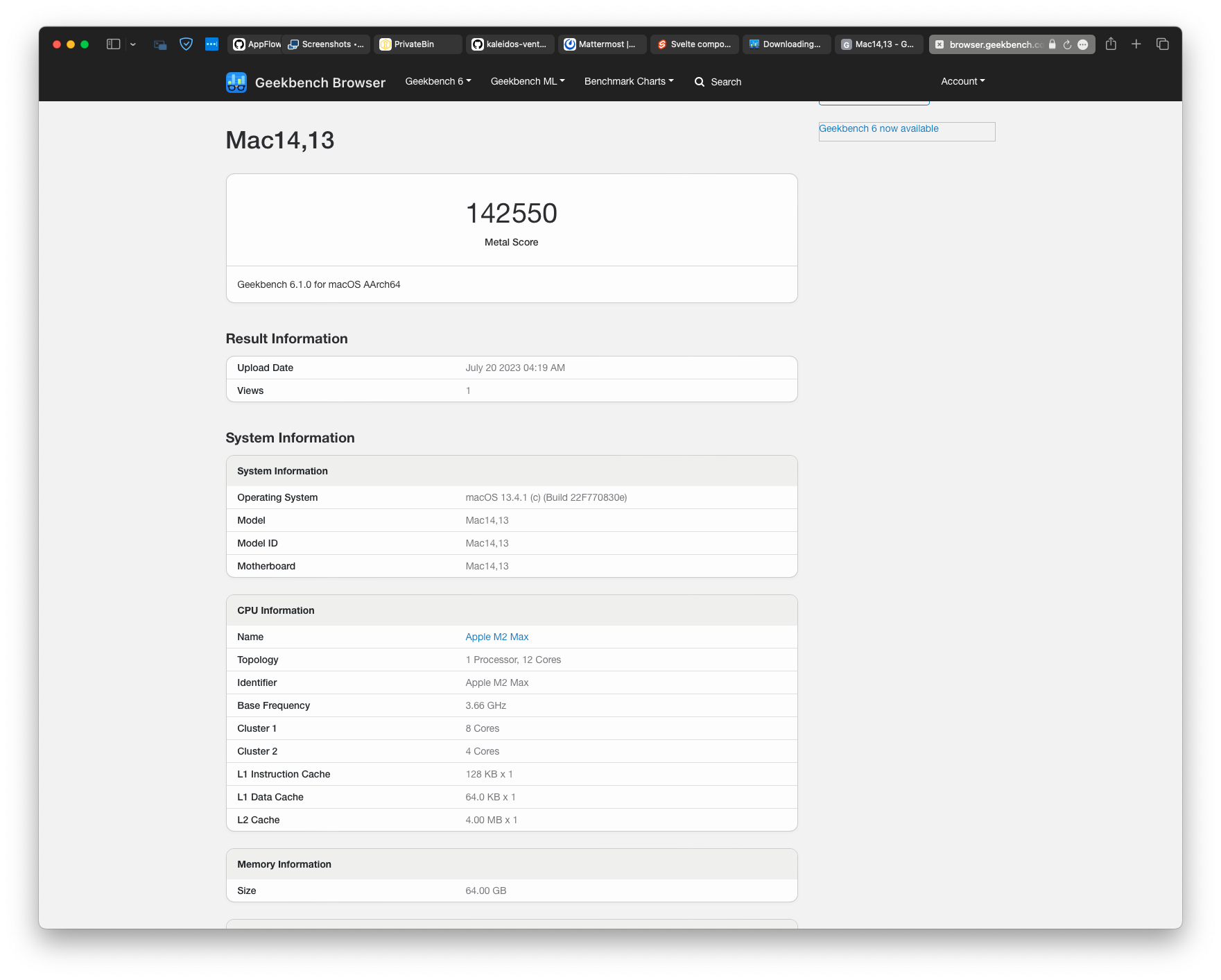This screenshot has width=1221, height=980.
Task: Expand the Account dropdown menu
Action: click(963, 81)
